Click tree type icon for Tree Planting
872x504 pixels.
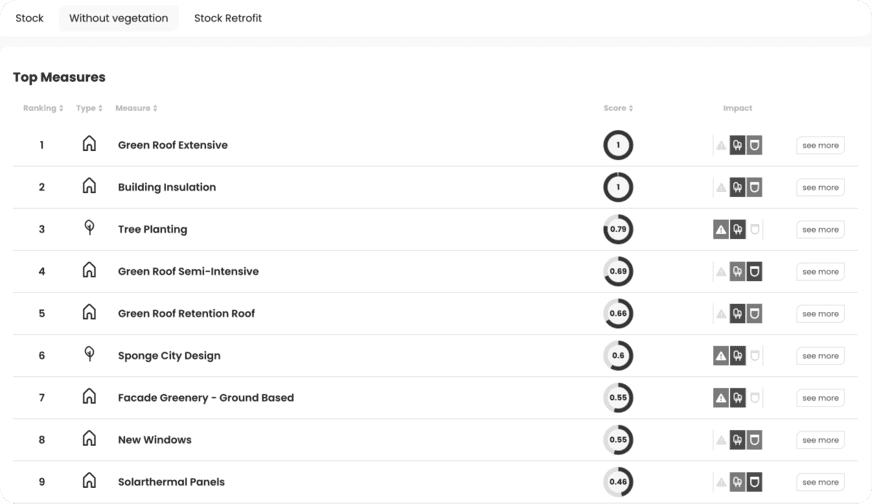89,228
